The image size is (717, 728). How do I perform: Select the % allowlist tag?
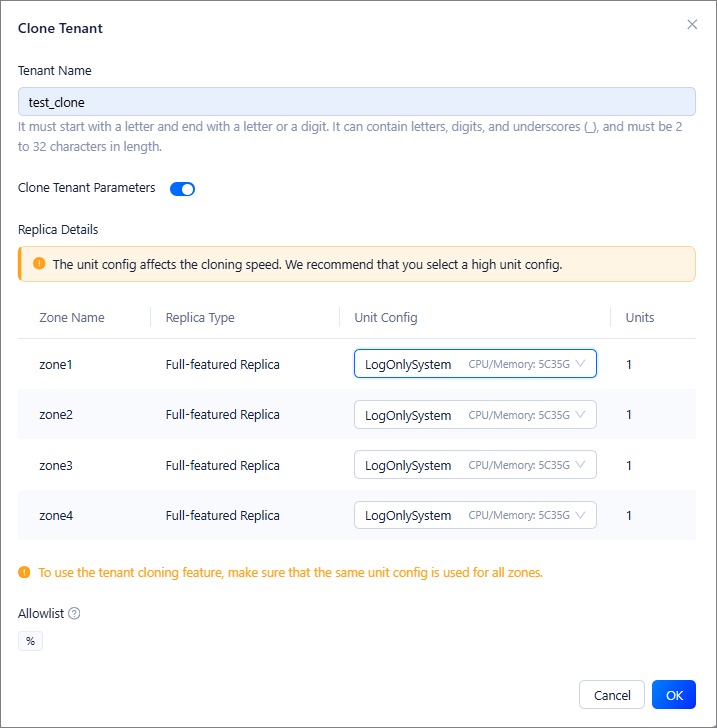pyautogui.click(x=30, y=641)
